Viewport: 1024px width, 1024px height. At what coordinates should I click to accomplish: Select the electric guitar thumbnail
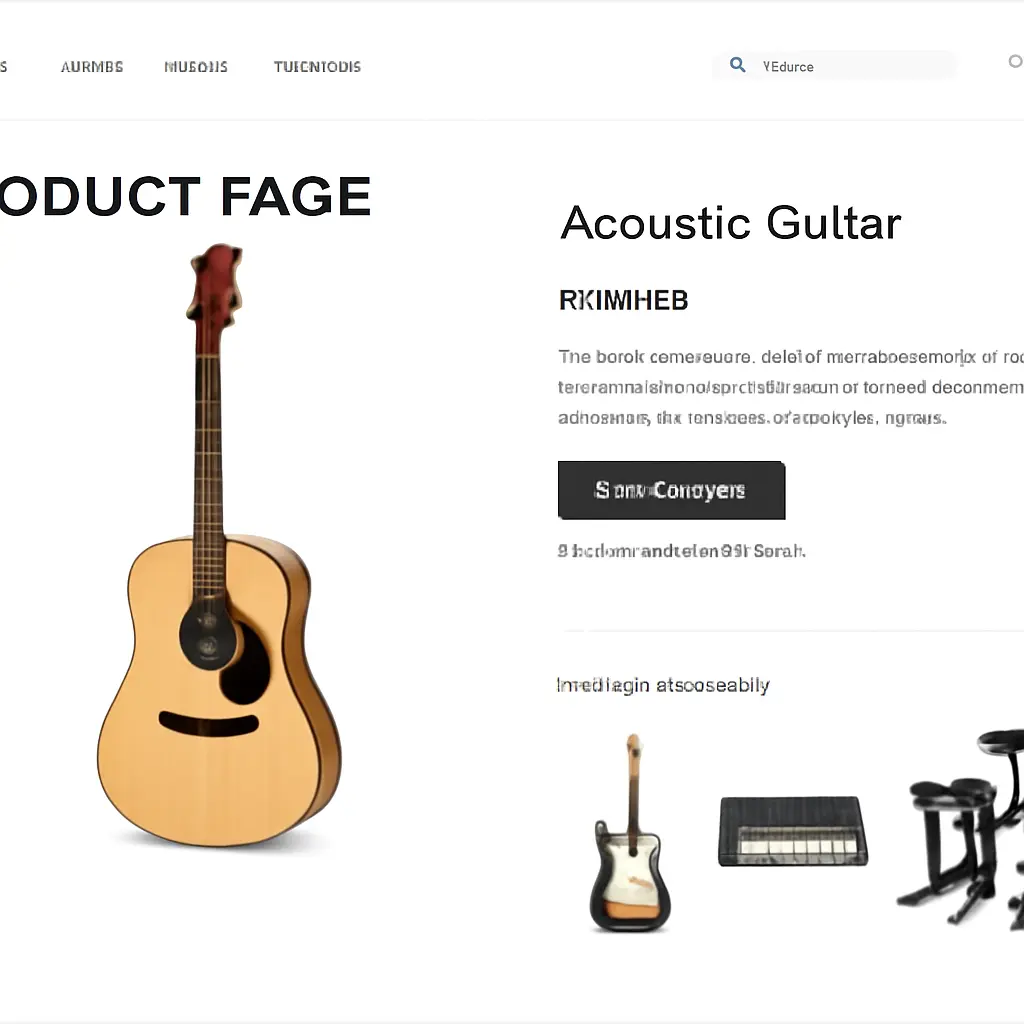tap(630, 833)
